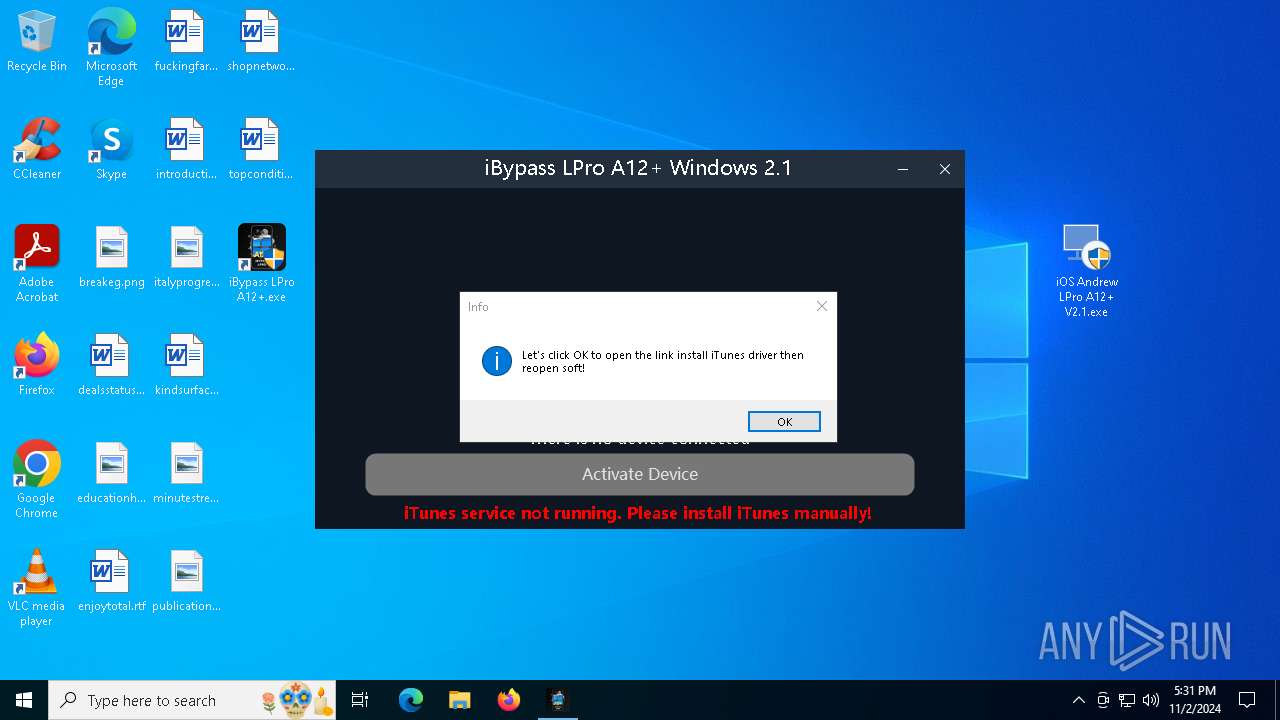1280x720 pixels.
Task: Open Microsoft Edge from the taskbar
Action: [411, 700]
